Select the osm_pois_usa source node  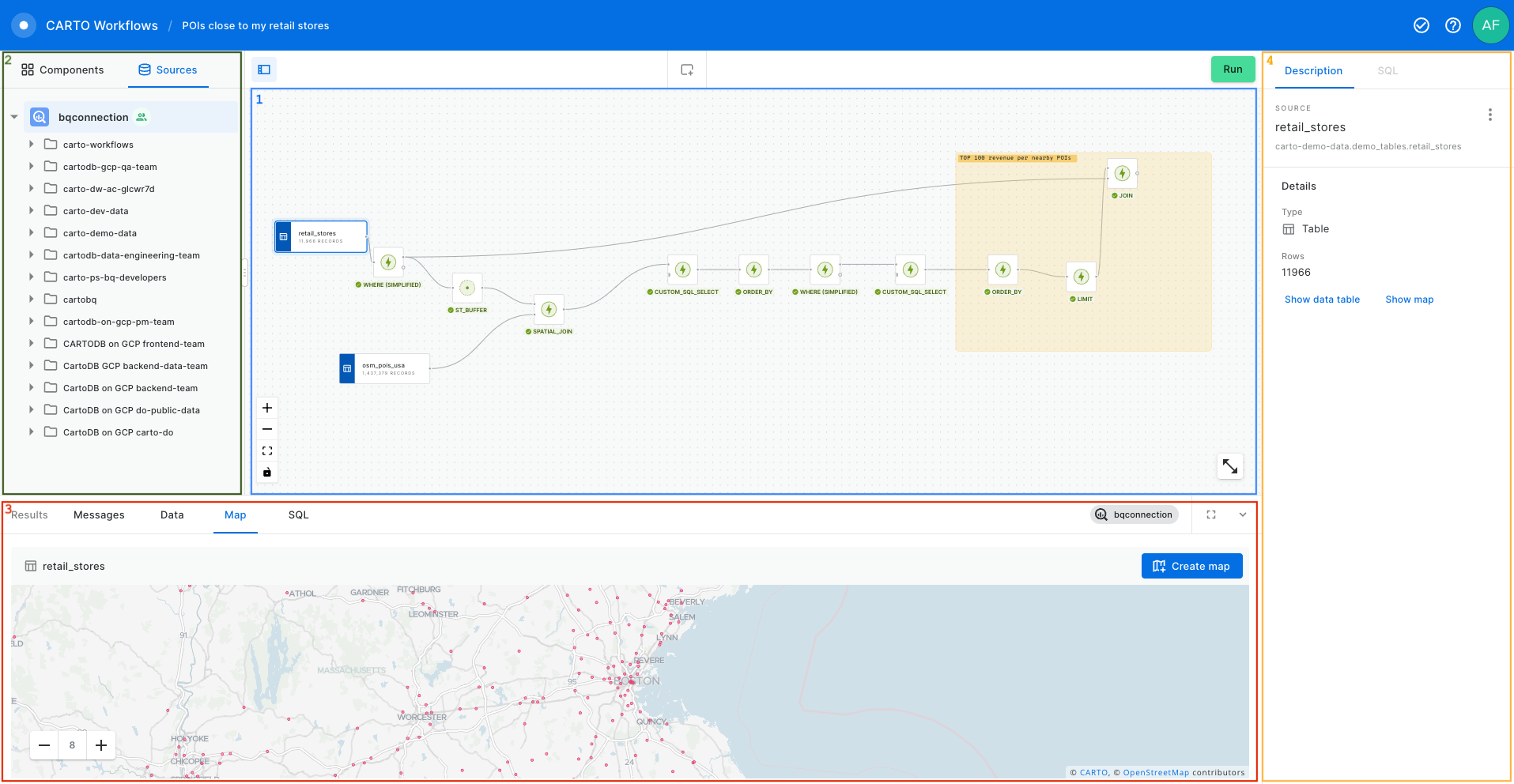point(384,368)
